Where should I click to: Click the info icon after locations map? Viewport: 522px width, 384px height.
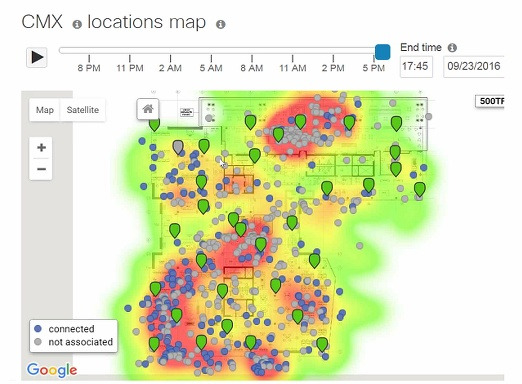coord(221,24)
